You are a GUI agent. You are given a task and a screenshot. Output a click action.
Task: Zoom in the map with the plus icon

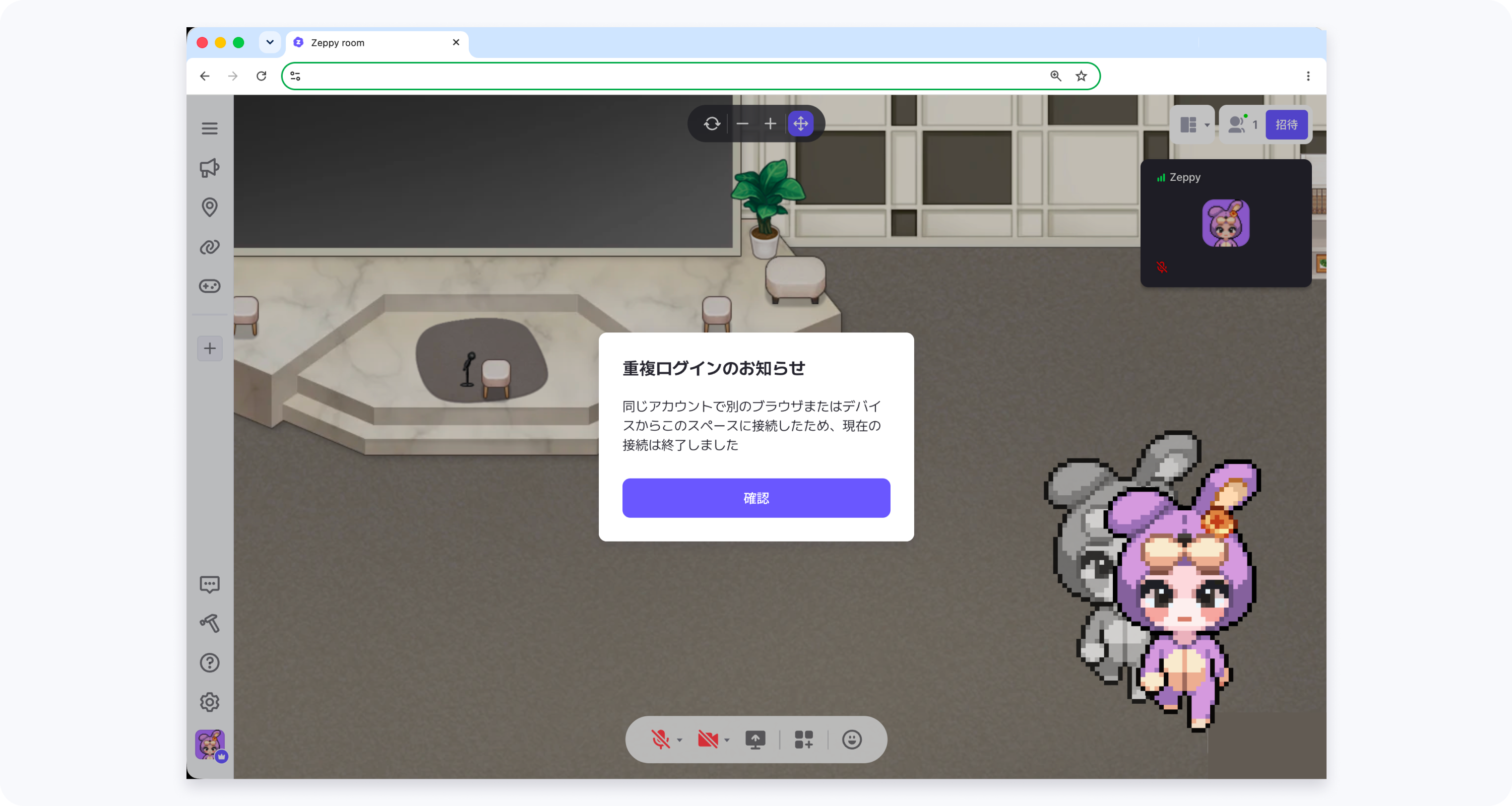[770, 124]
